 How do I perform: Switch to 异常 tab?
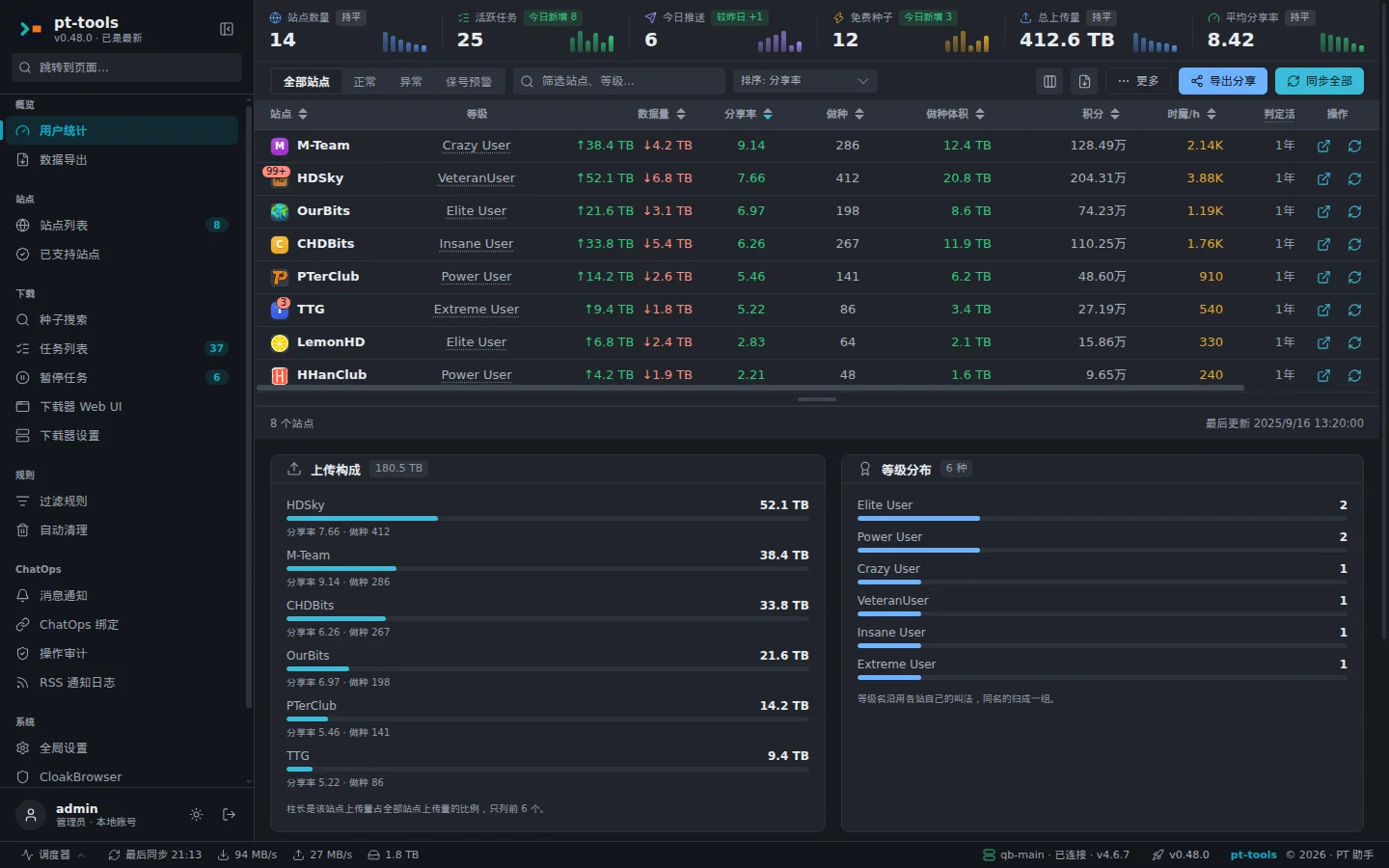pos(411,81)
